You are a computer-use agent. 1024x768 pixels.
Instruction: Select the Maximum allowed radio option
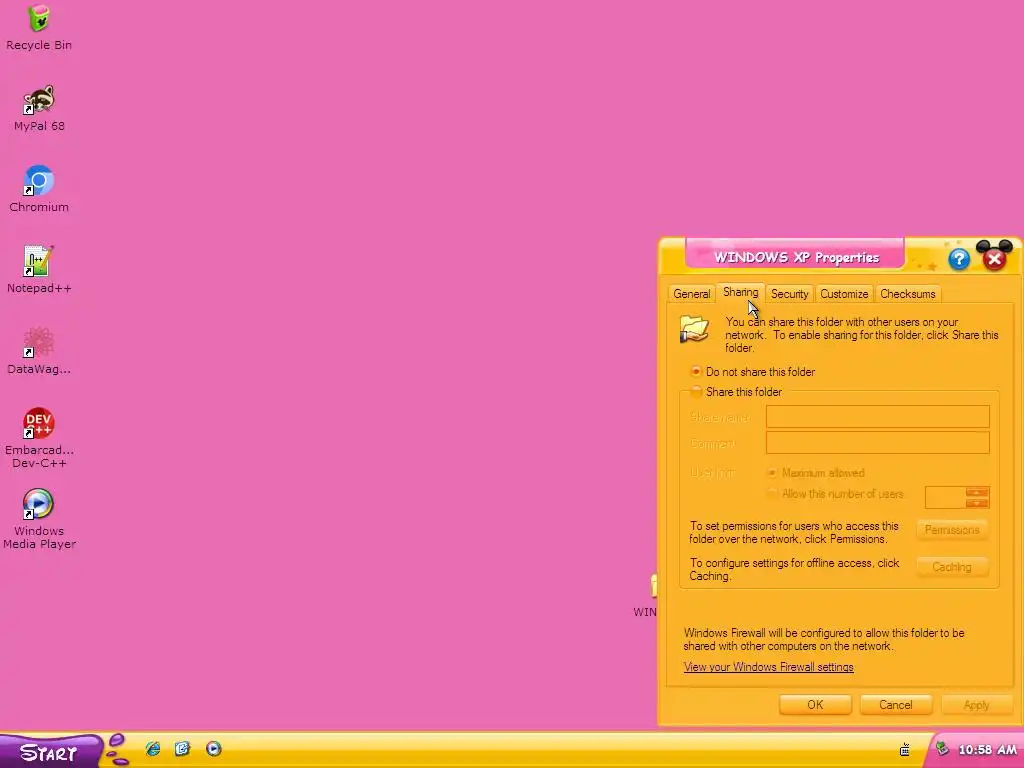point(816,473)
